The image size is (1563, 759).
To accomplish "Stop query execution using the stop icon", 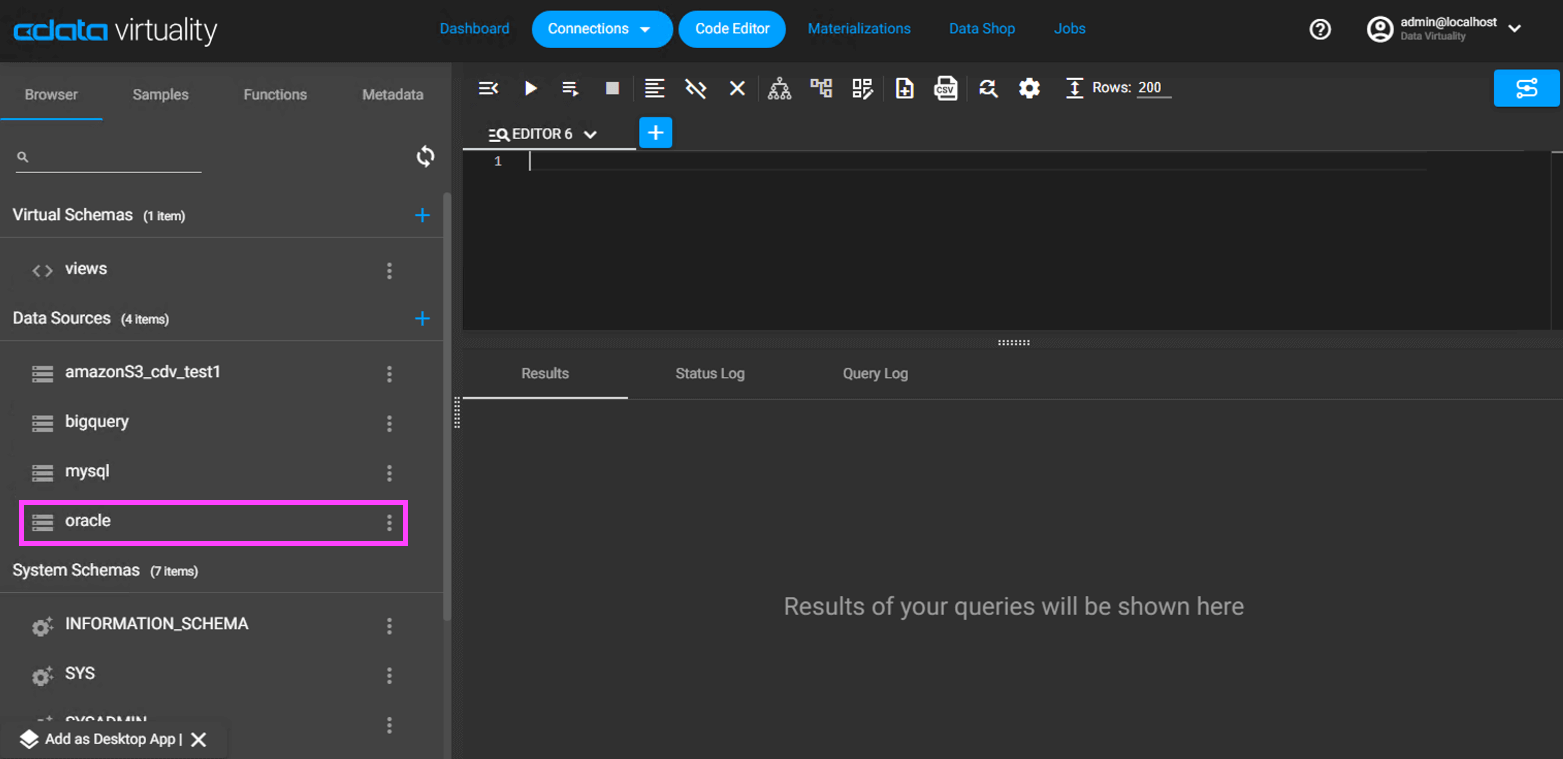I will click(611, 88).
